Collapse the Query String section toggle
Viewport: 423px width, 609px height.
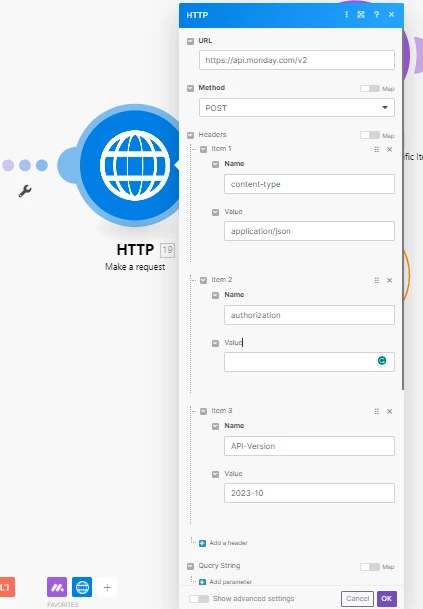190,566
